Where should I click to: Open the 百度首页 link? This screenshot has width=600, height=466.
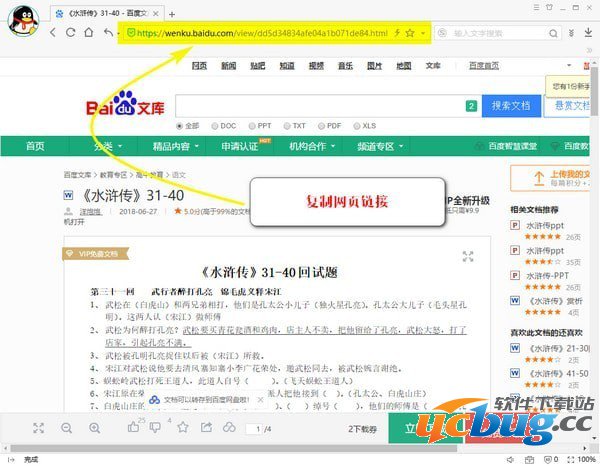coord(484,66)
